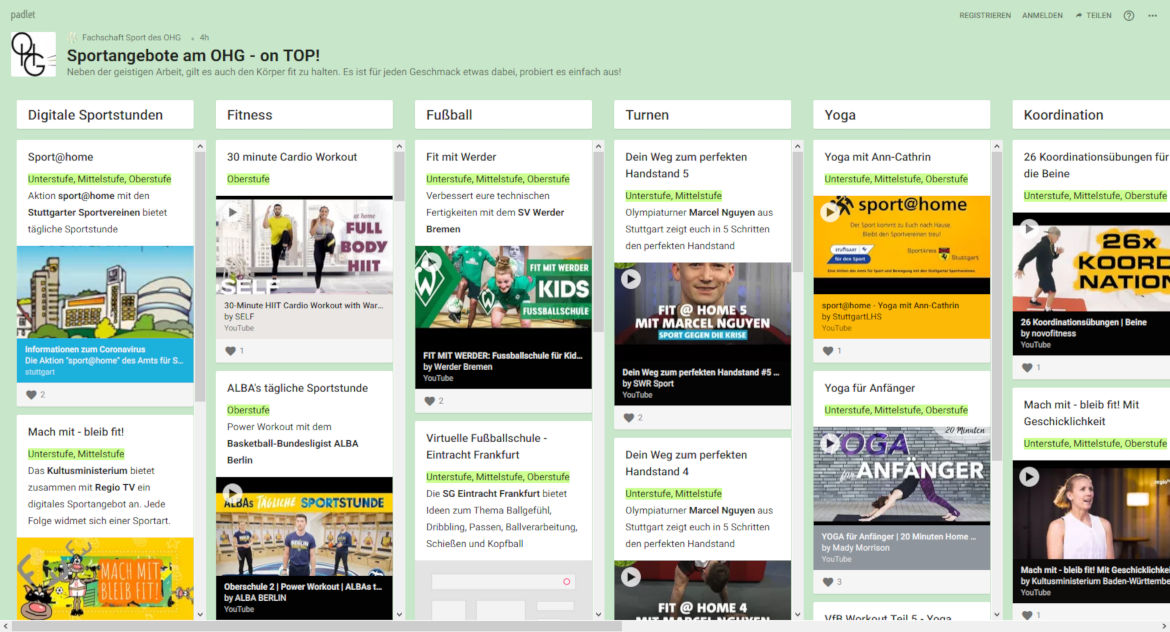Image resolution: width=1170 pixels, height=632 pixels.
Task: Click YOGA für Anfänger 20 Minuten caption
Action: [898, 536]
